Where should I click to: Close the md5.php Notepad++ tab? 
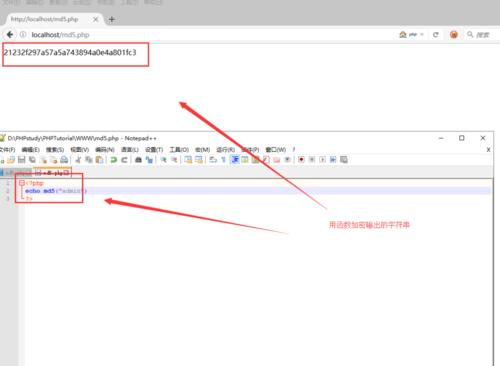coord(67,173)
